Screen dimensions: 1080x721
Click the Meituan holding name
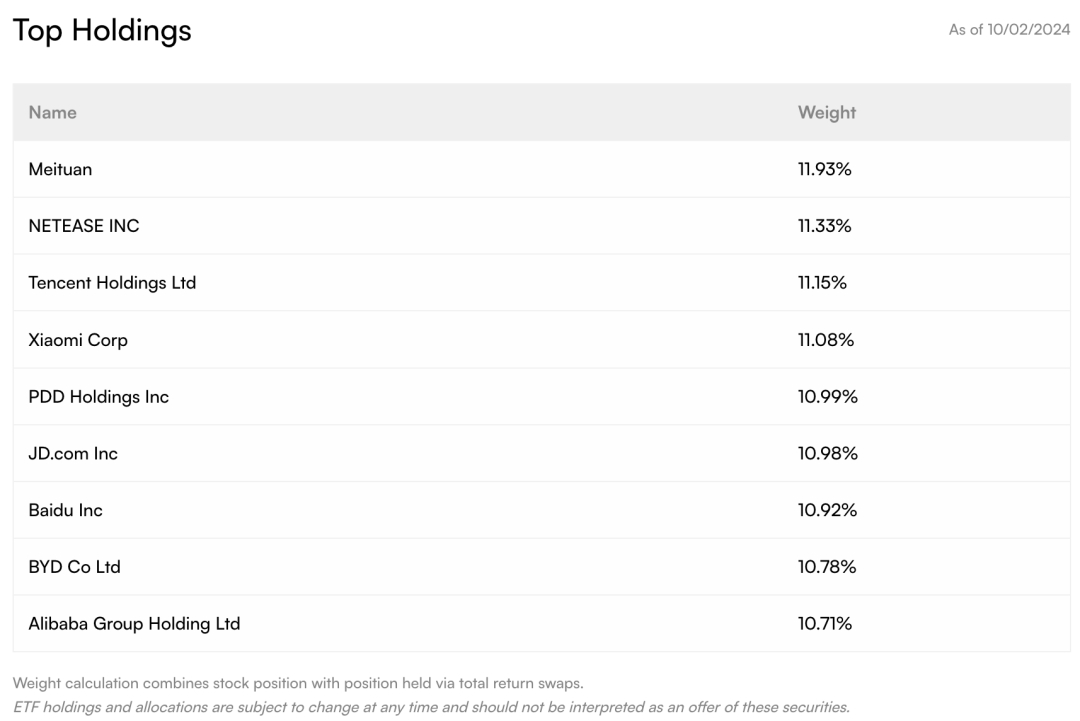click(60, 169)
